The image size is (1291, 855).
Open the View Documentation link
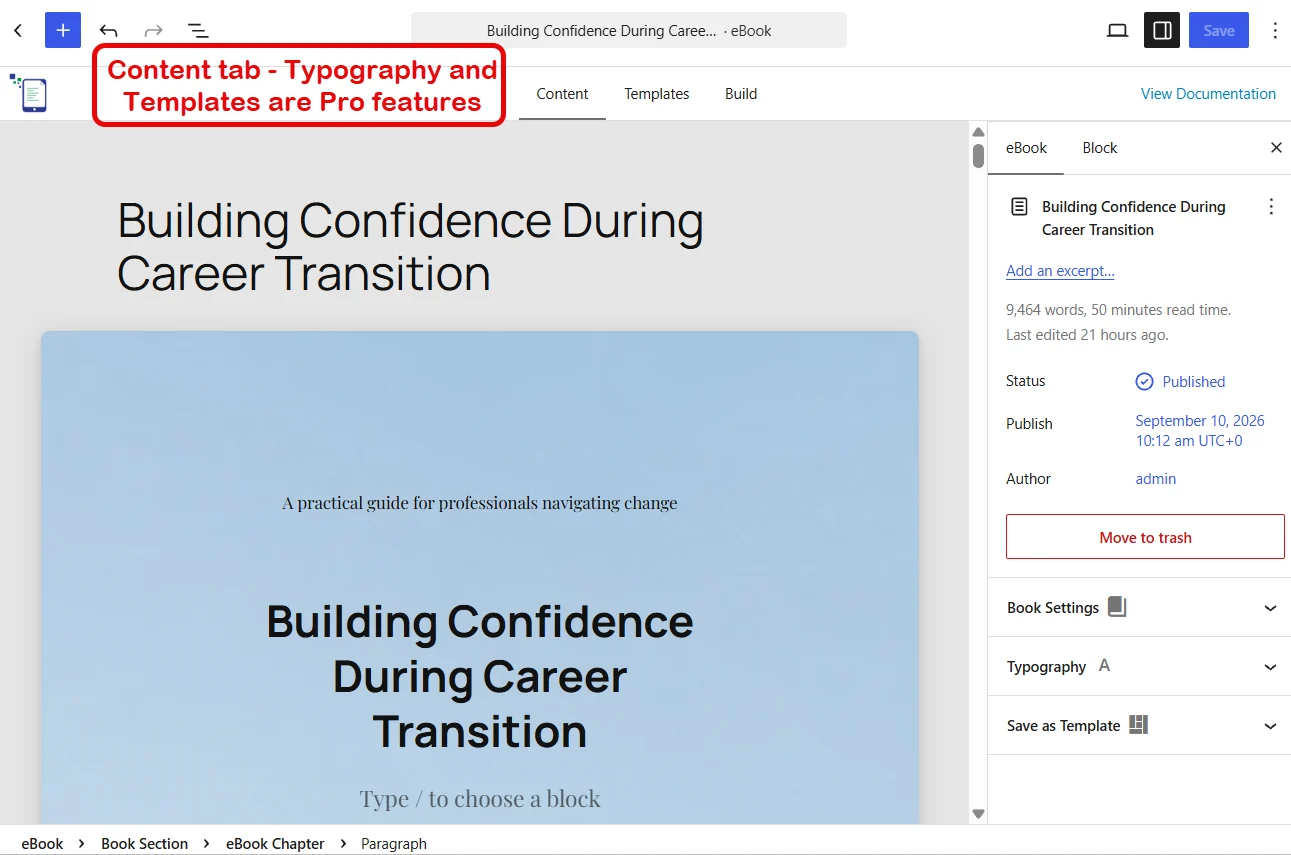coord(1208,94)
